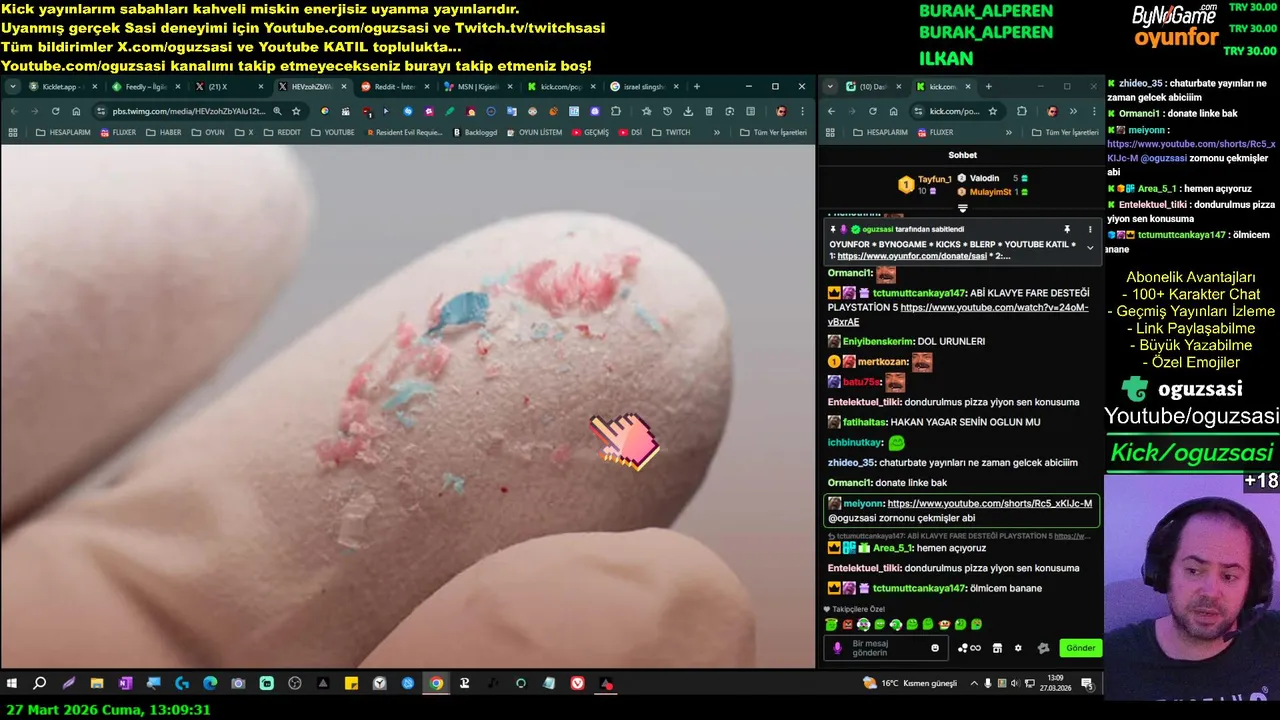
Task: Expand hidden bookmarks chevron in right browser
Action: pos(1007,132)
